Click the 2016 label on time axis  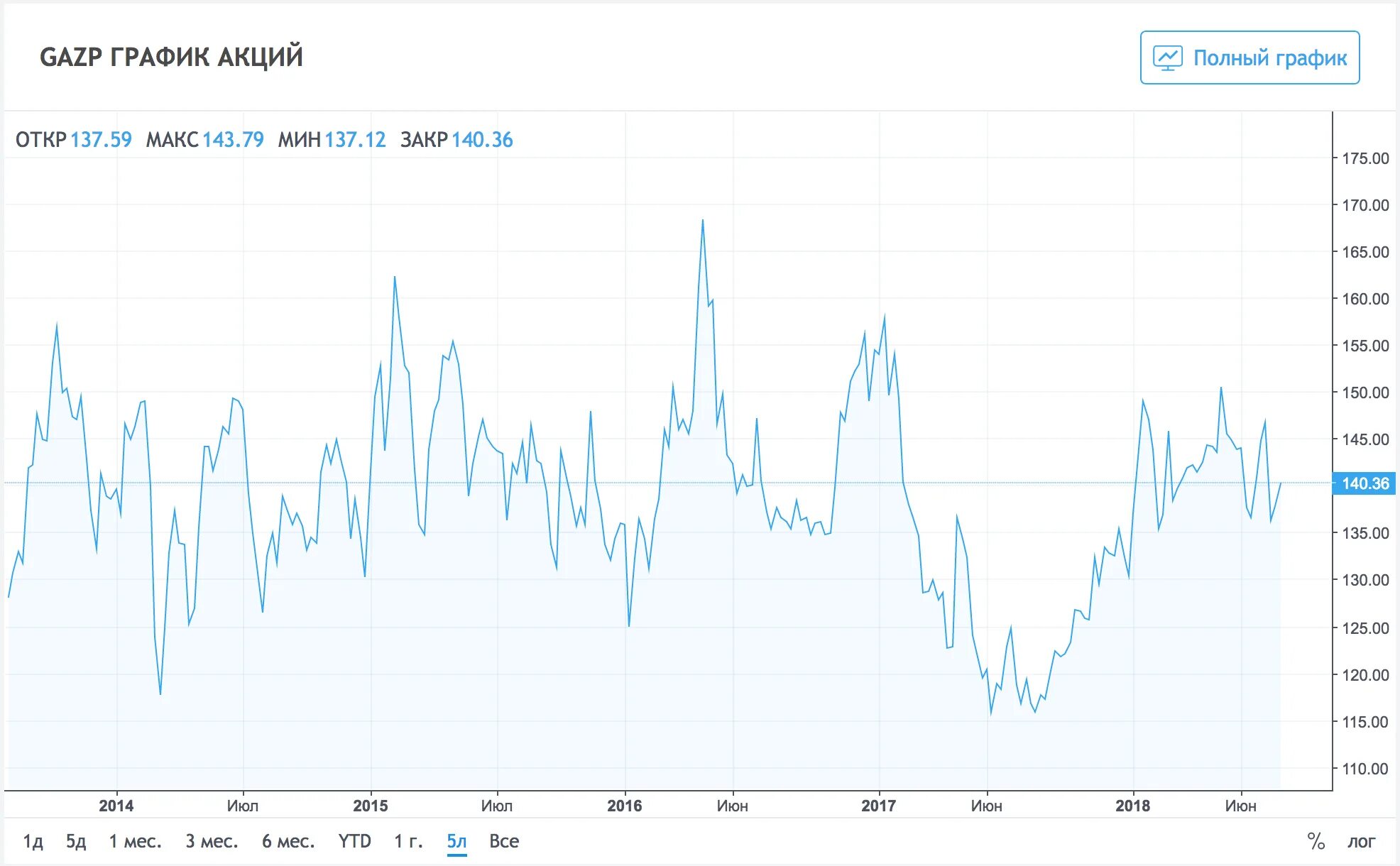(625, 806)
